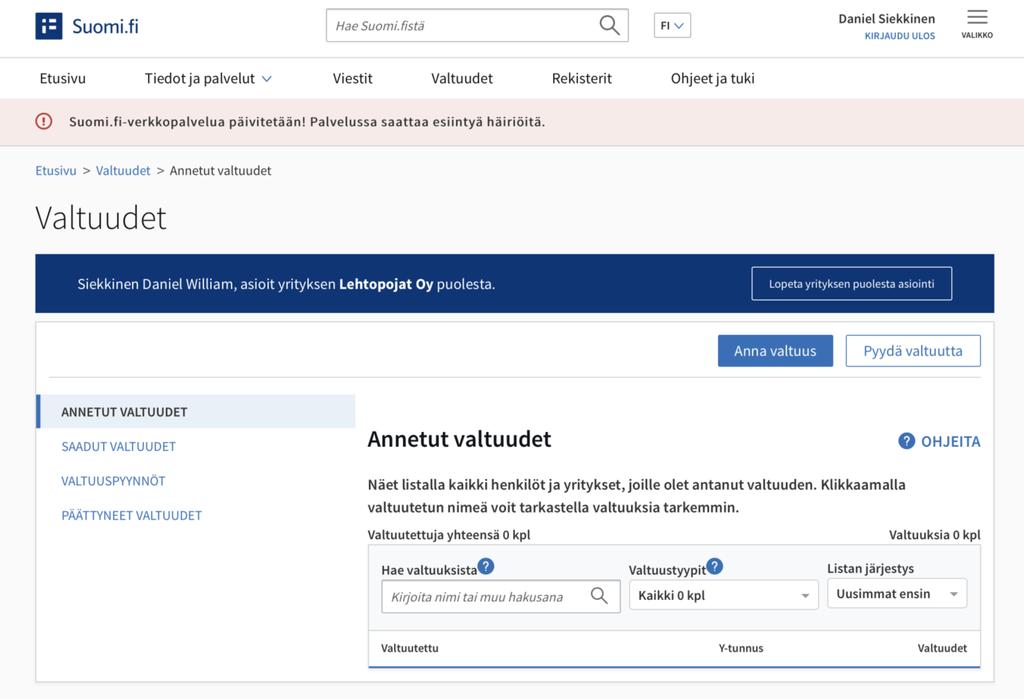Click the magnifier icon in Hae Suomi.fistä search
The height and width of the screenshot is (699, 1024).
point(609,25)
